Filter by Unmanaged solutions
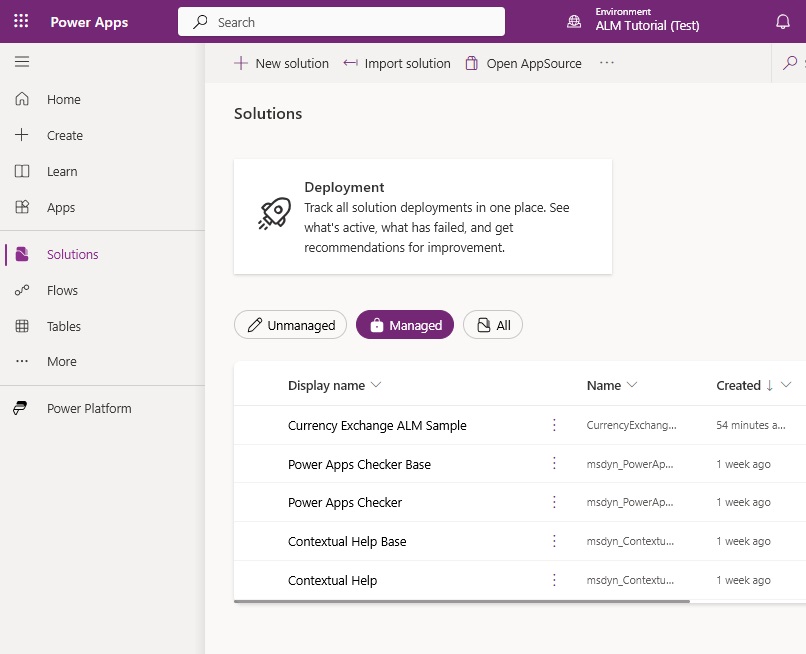This screenshot has height=654, width=806. 290,325
